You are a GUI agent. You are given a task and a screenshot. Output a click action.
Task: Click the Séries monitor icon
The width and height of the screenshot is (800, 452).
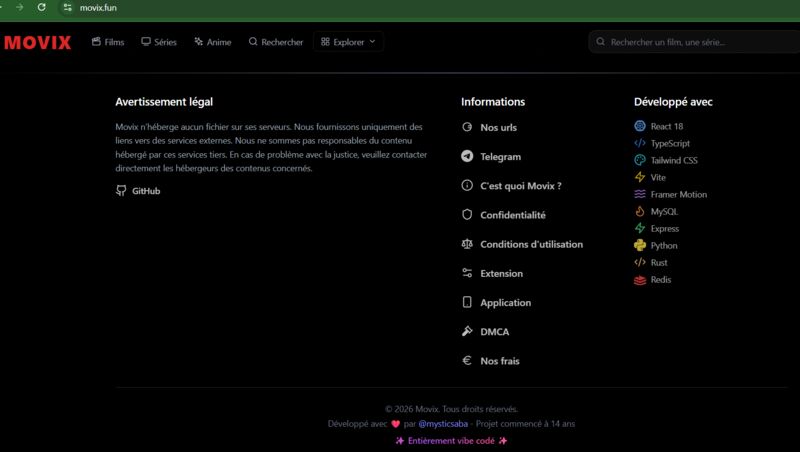pos(146,42)
